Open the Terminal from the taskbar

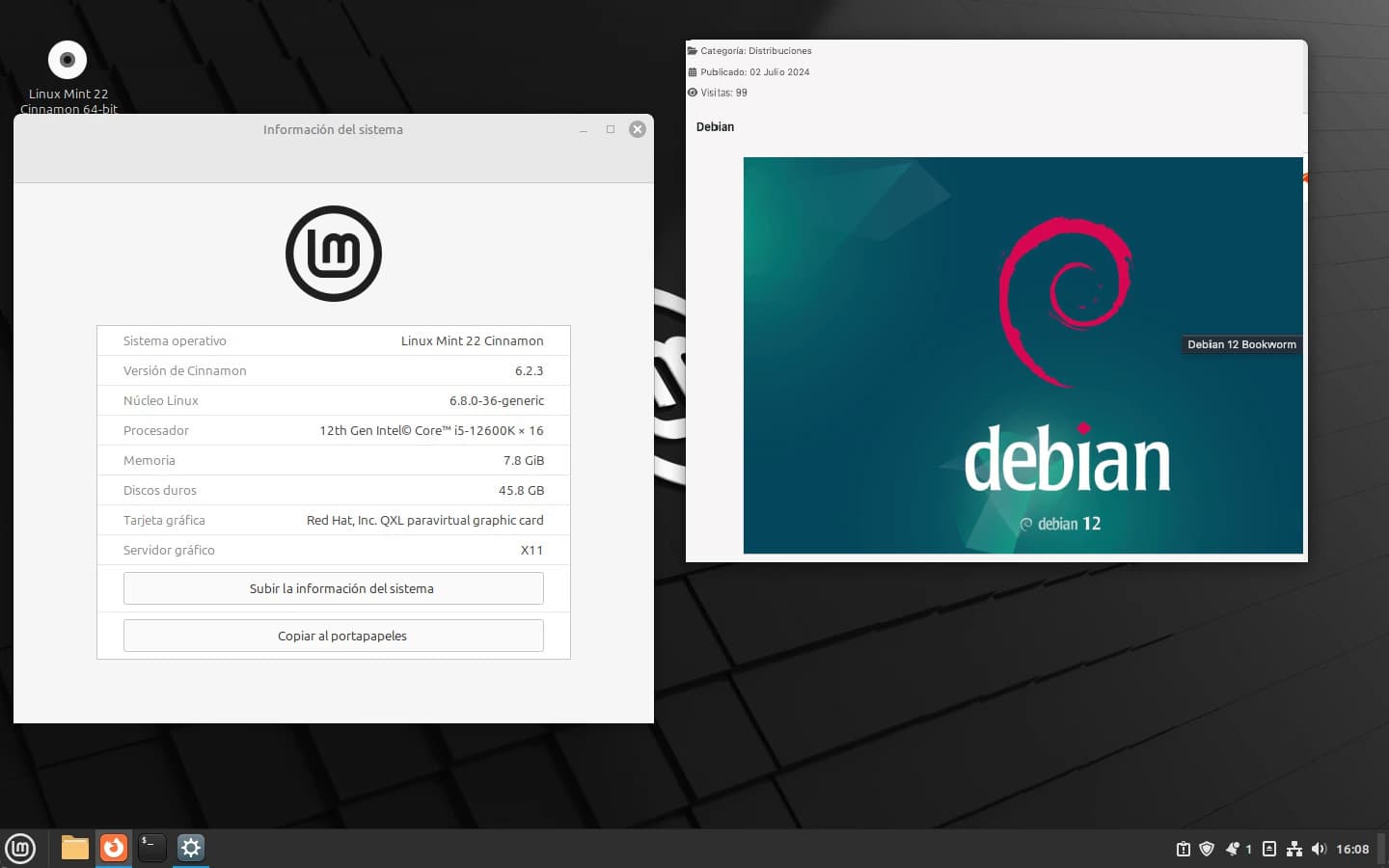pyautogui.click(x=152, y=848)
